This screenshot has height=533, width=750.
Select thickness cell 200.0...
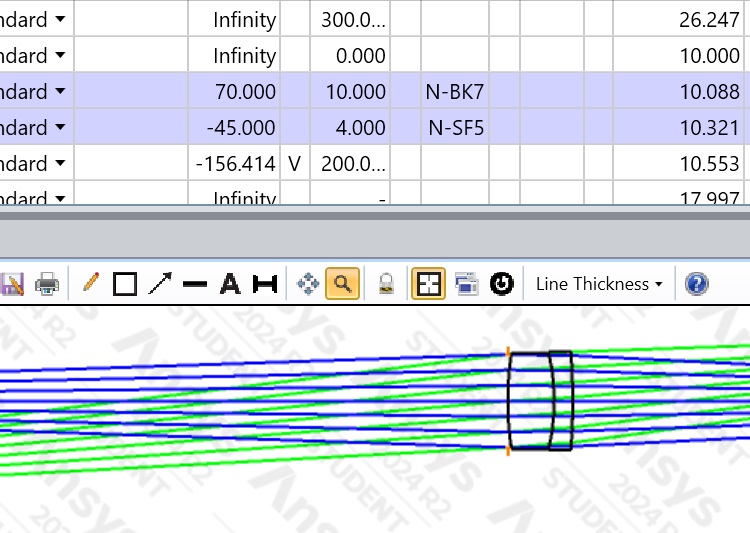coord(350,163)
